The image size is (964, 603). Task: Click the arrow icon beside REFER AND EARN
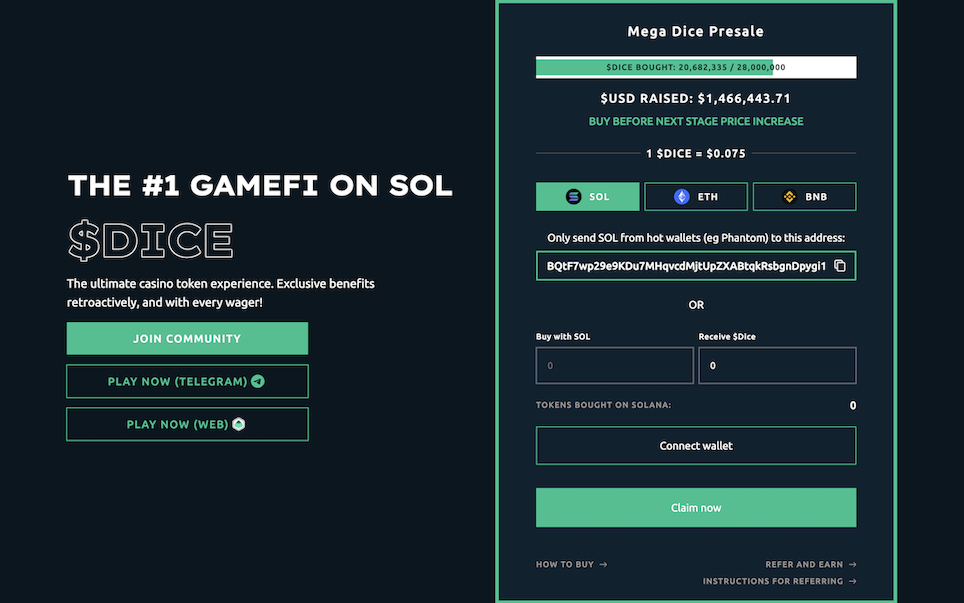(852, 564)
